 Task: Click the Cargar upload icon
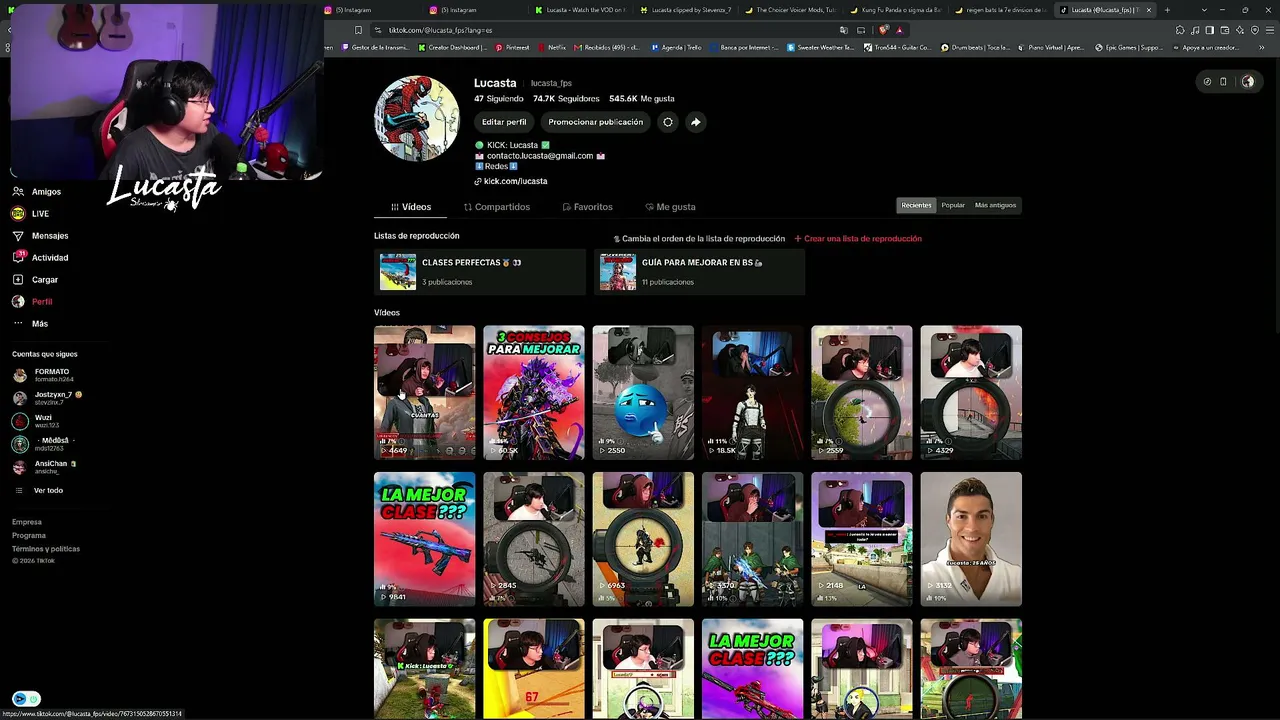[18, 280]
